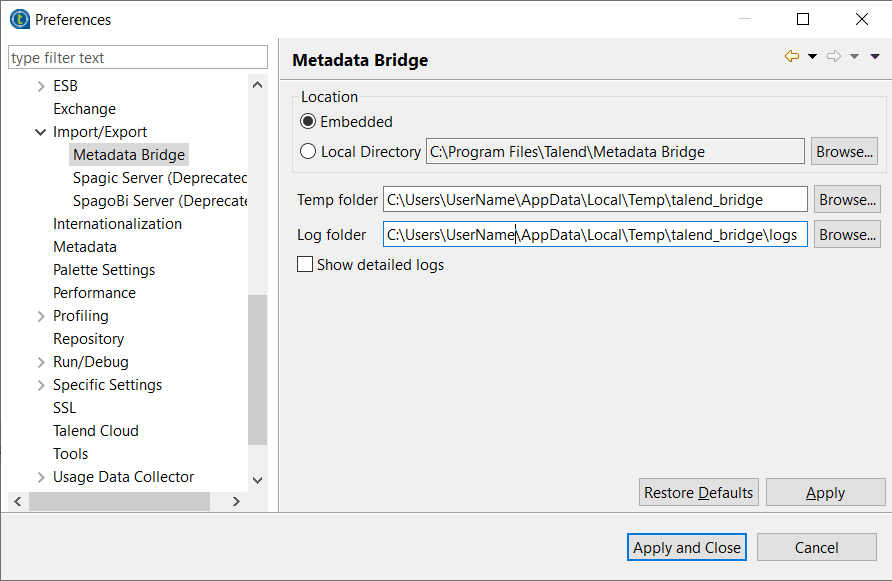Open the back history dropdown arrow
The image size is (892, 581).
812,57
